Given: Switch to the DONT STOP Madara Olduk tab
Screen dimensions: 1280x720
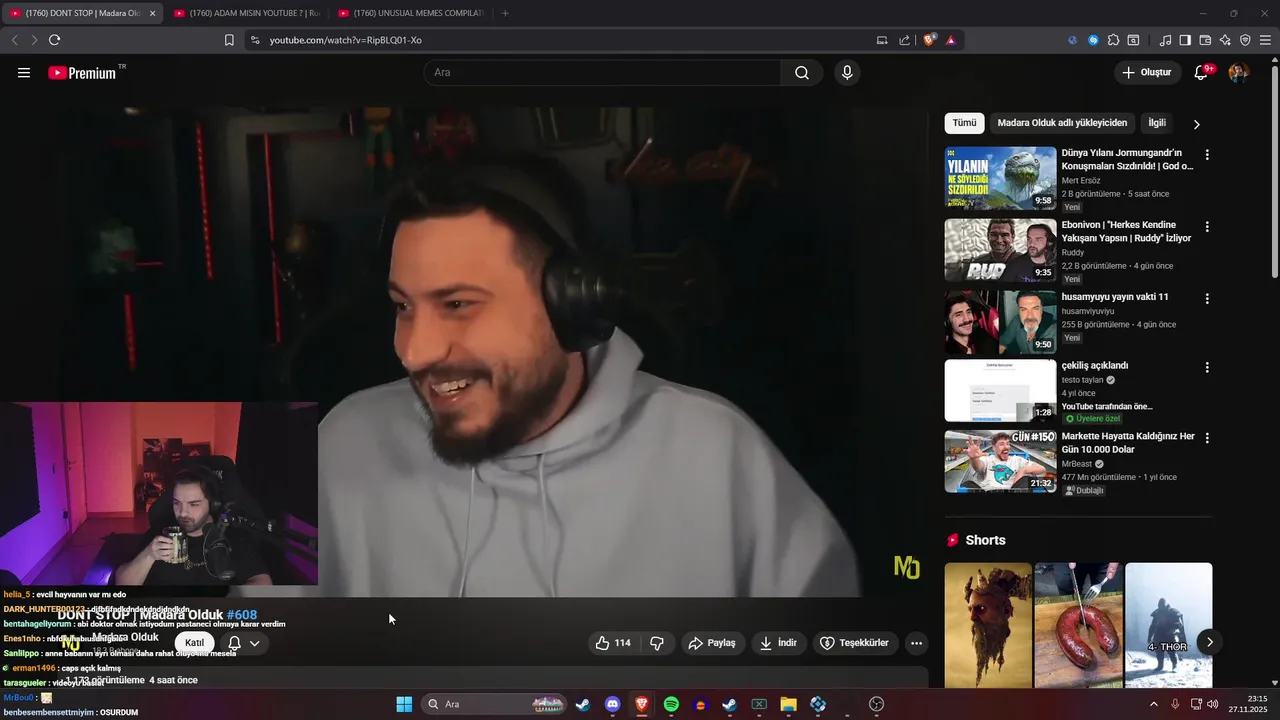Looking at the screenshot, I should click(x=82, y=13).
